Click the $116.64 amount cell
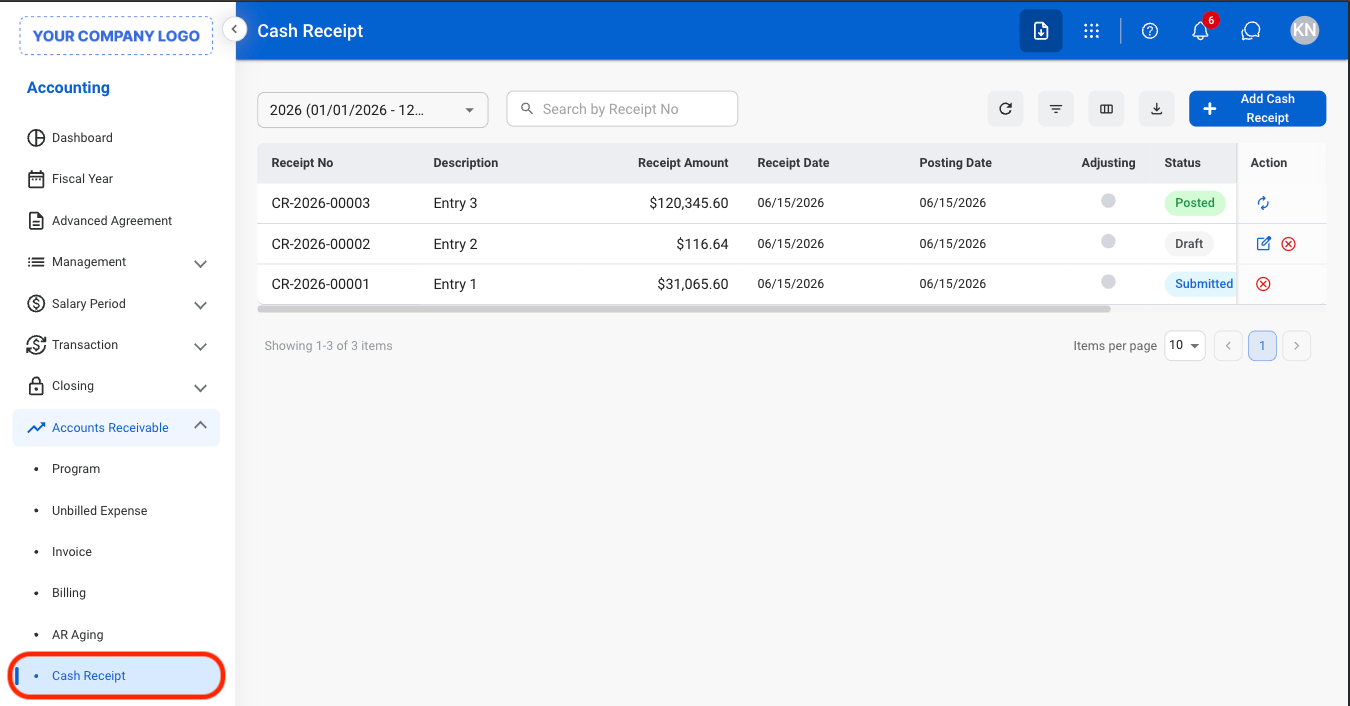The height and width of the screenshot is (706, 1350). click(702, 244)
